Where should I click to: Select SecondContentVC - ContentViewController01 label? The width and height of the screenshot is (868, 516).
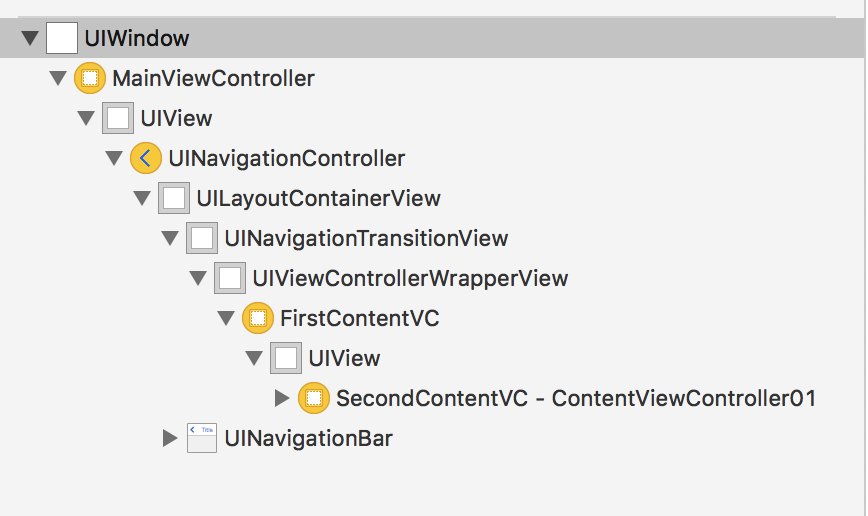pyautogui.click(x=576, y=398)
